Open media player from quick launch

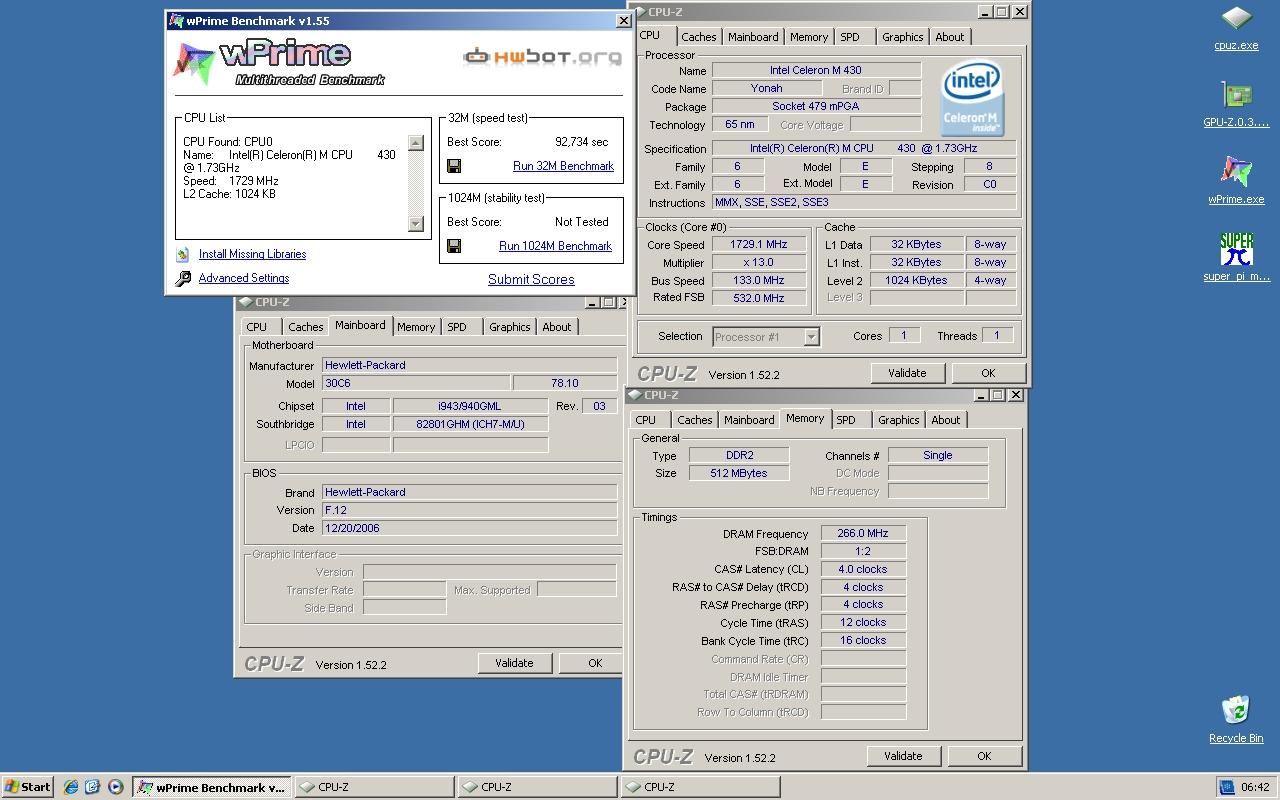[115, 787]
